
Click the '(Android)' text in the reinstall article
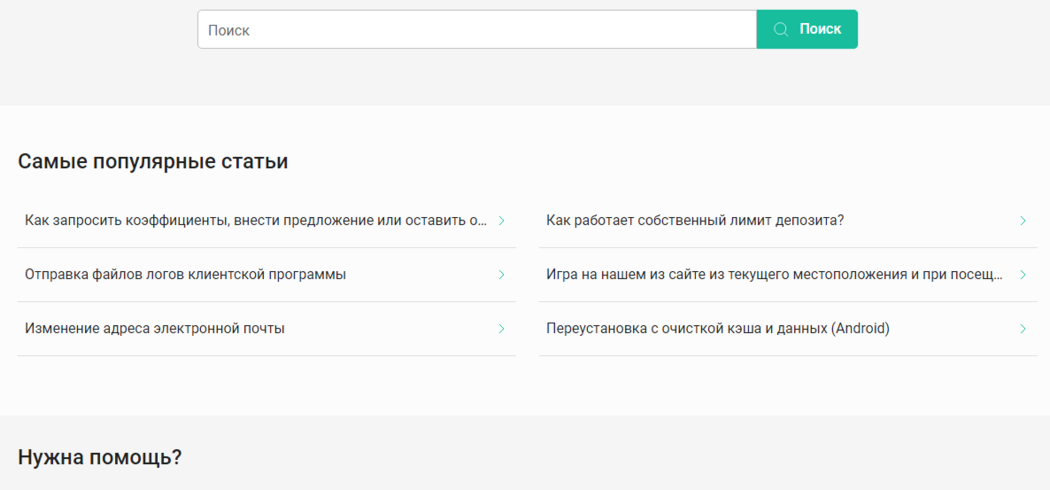[860, 328]
